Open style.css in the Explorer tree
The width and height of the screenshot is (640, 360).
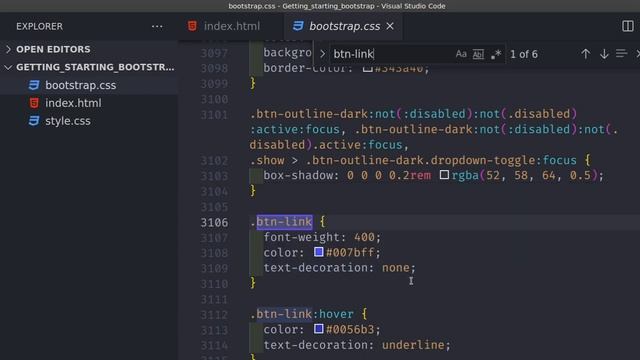tap(89, 121)
